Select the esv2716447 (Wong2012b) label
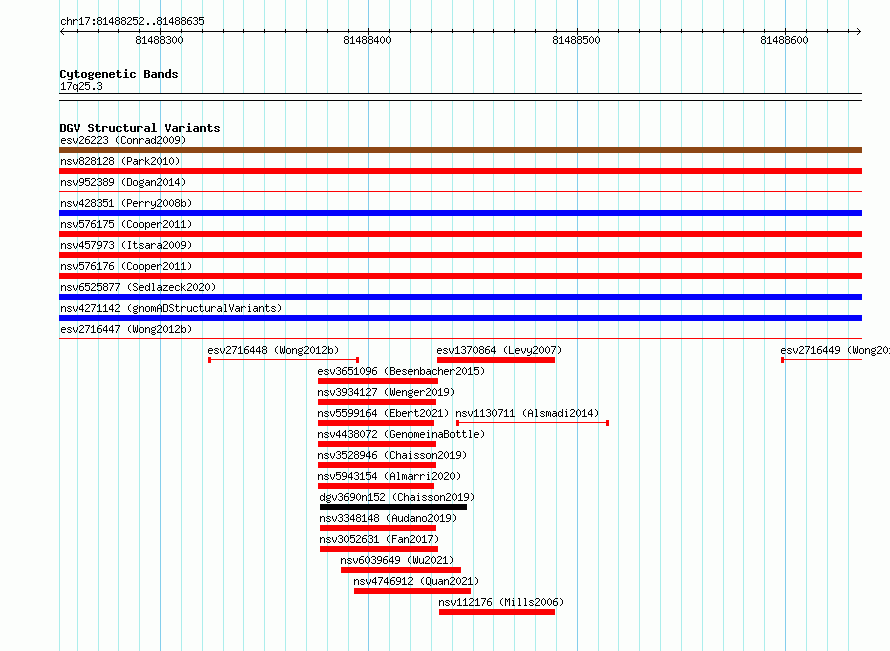Screen dimensions: 890x651 [x=126, y=329]
